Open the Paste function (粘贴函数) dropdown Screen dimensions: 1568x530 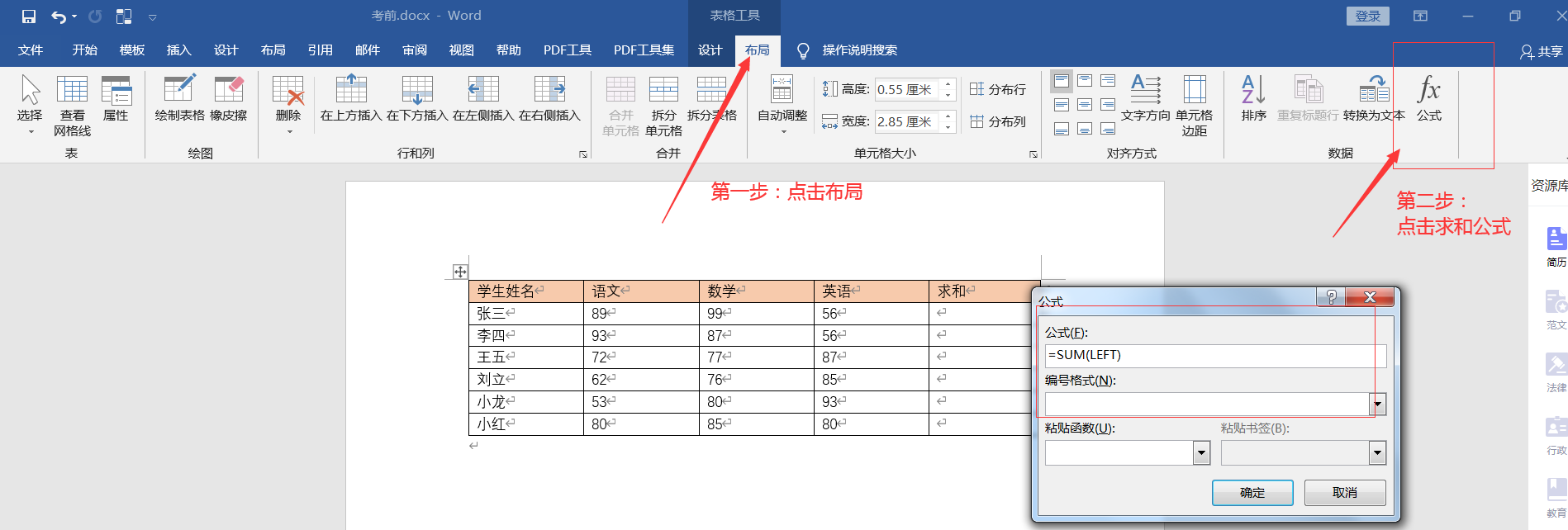point(1202,452)
